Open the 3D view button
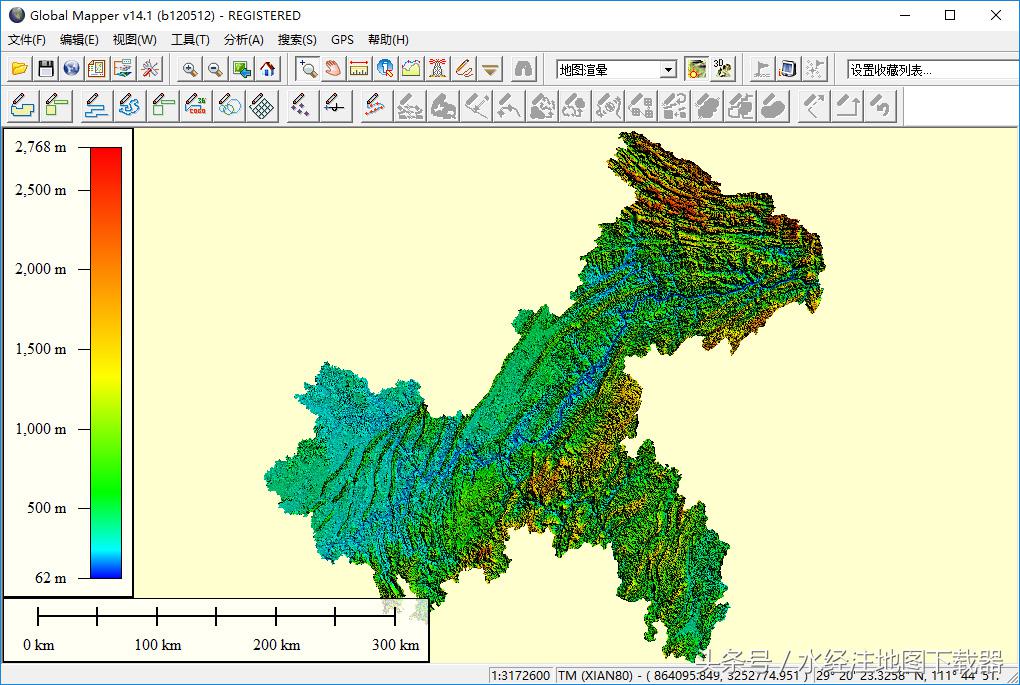Image resolution: width=1020 pixels, height=685 pixels. (723, 69)
